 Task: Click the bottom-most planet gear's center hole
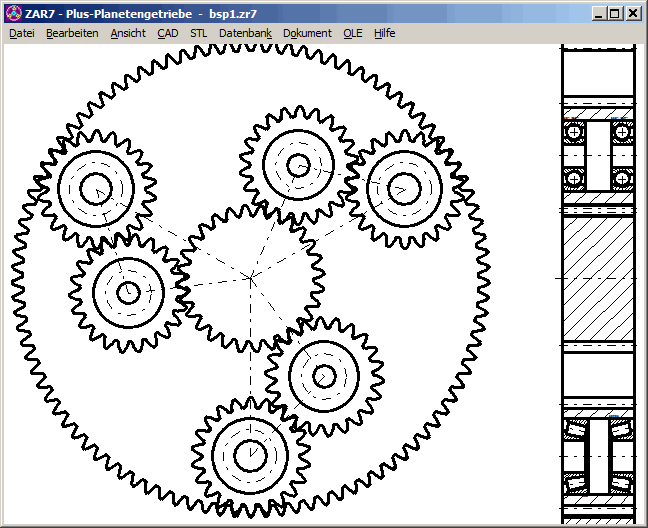tap(249, 456)
